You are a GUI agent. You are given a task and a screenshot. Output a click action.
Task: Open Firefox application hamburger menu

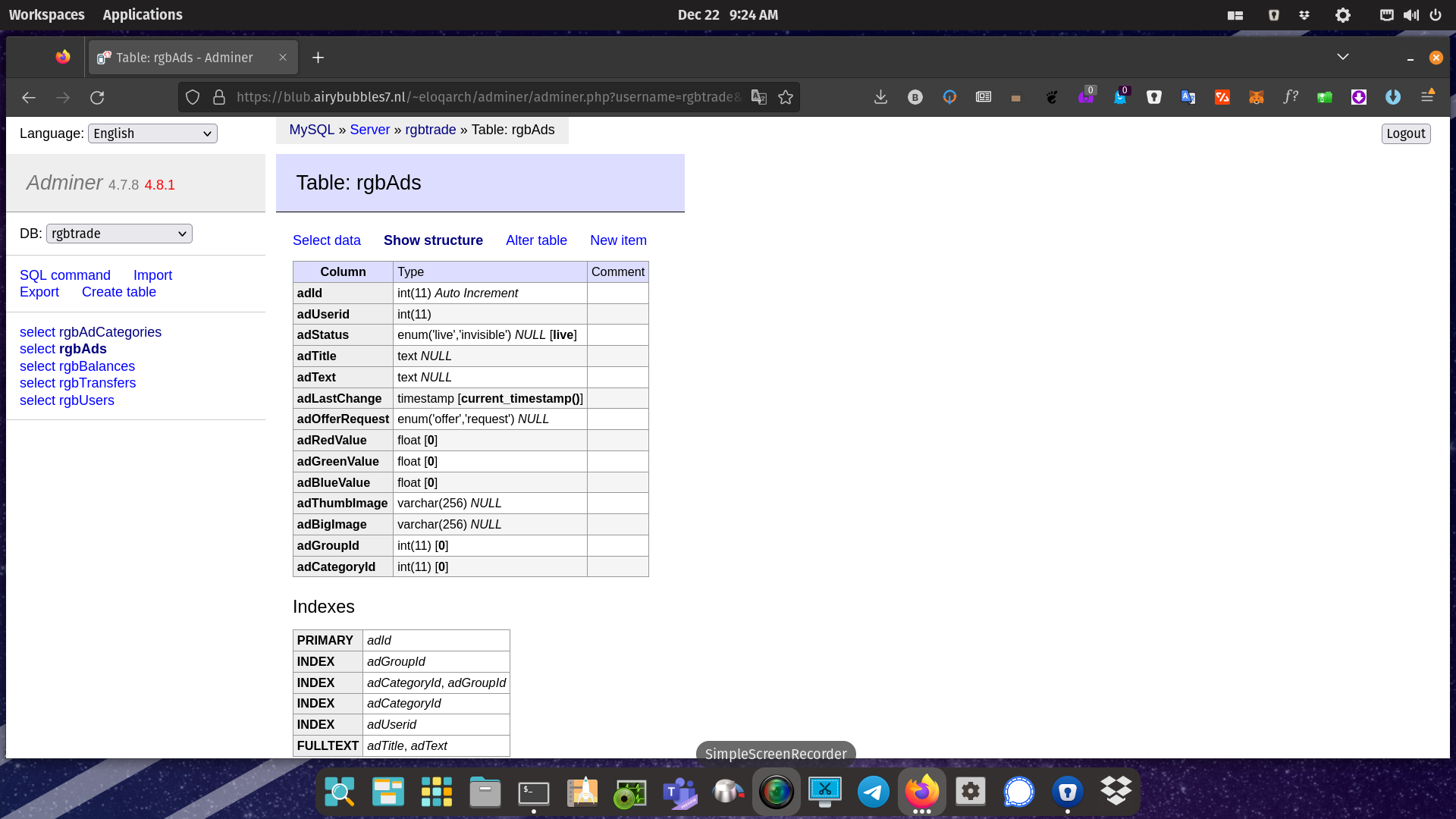coord(1427,96)
